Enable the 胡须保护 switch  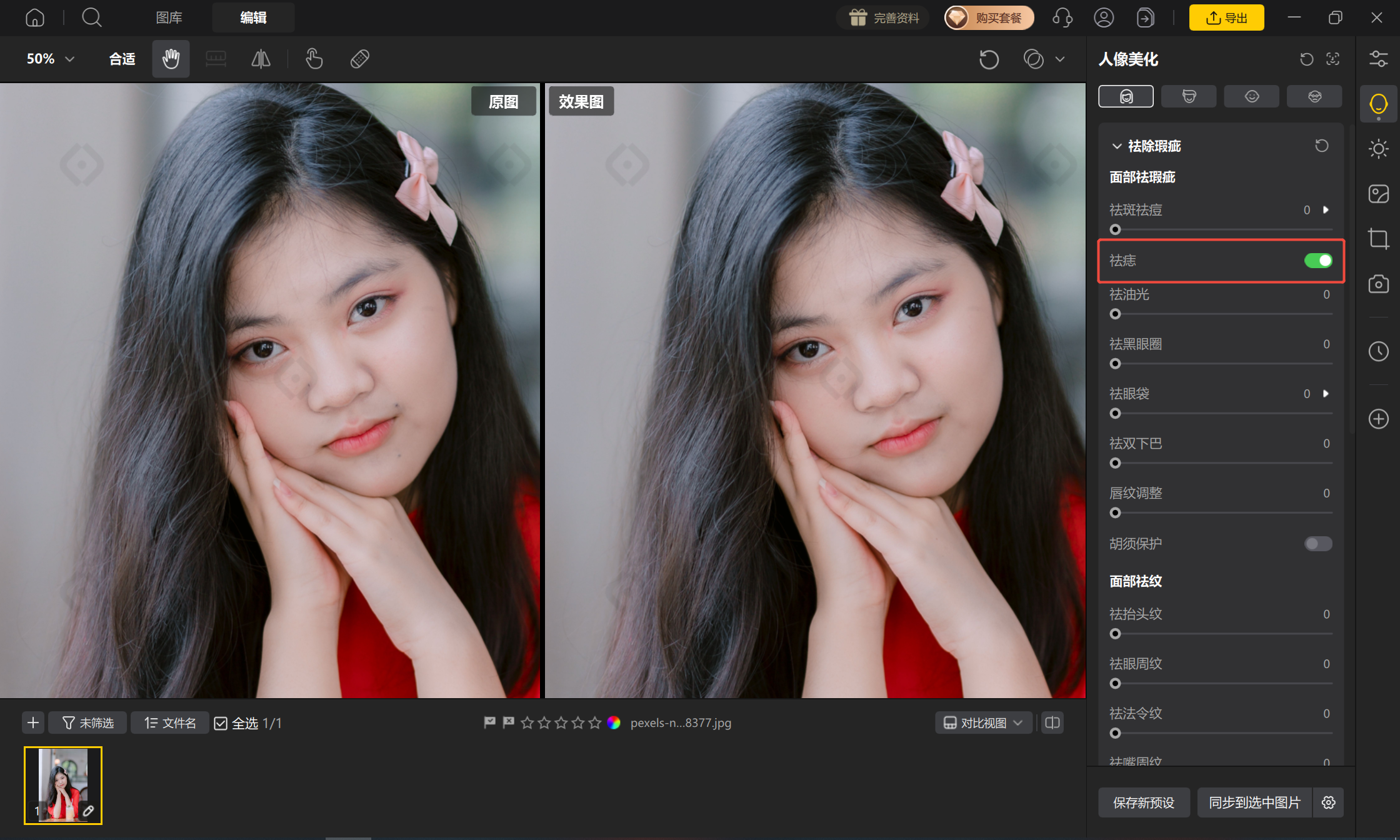(1318, 544)
